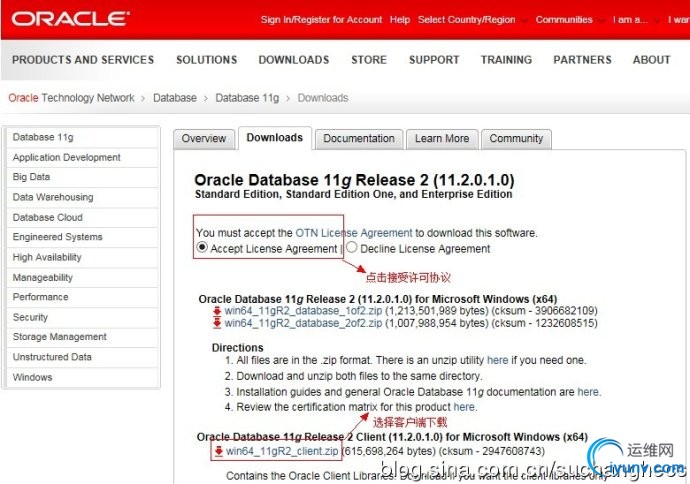Switch to Documentation tab

pyautogui.click(x=359, y=139)
